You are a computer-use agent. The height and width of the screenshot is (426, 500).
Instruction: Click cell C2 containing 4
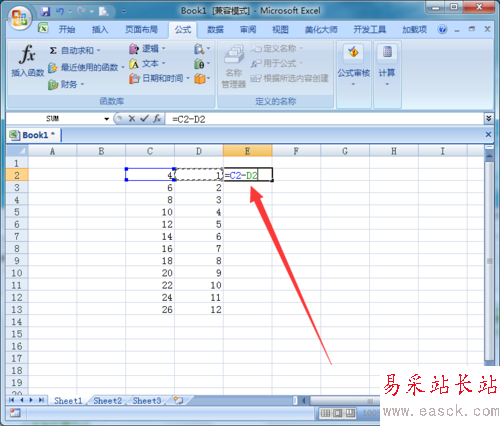tap(150, 175)
